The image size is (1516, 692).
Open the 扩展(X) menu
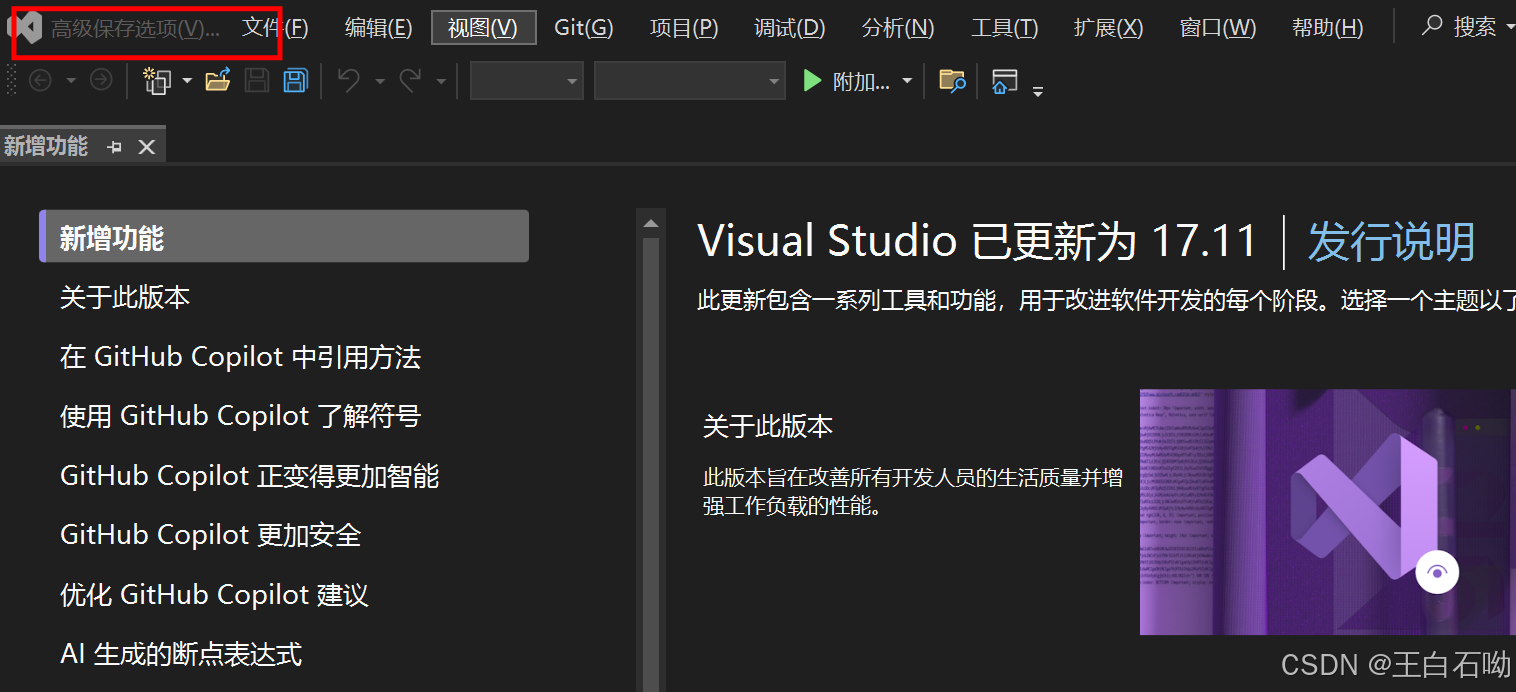point(1108,27)
